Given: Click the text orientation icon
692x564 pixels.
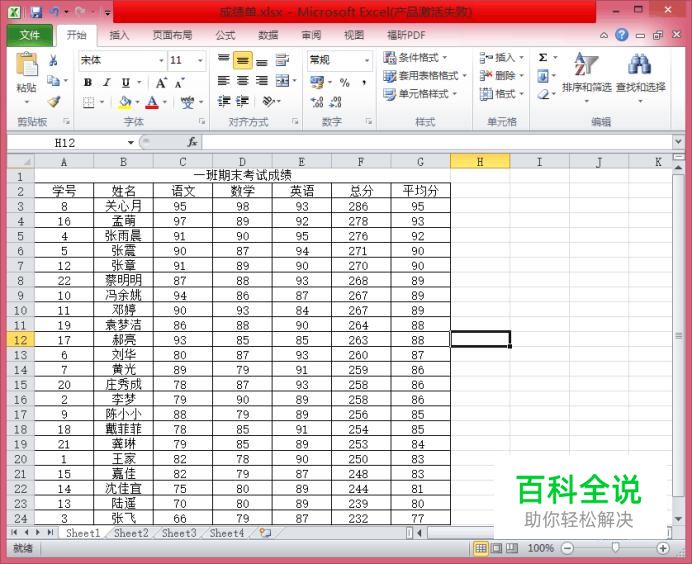Looking at the screenshot, I should [x=269, y=102].
